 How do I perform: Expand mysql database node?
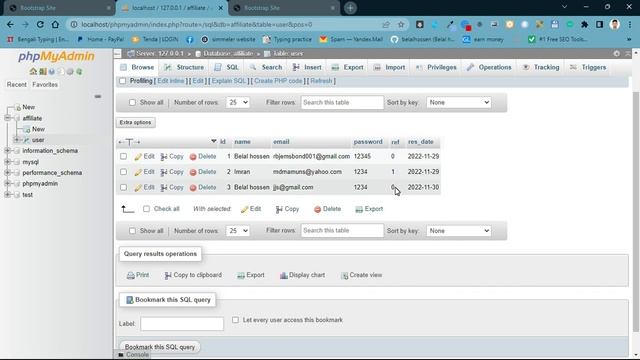[7, 162]
